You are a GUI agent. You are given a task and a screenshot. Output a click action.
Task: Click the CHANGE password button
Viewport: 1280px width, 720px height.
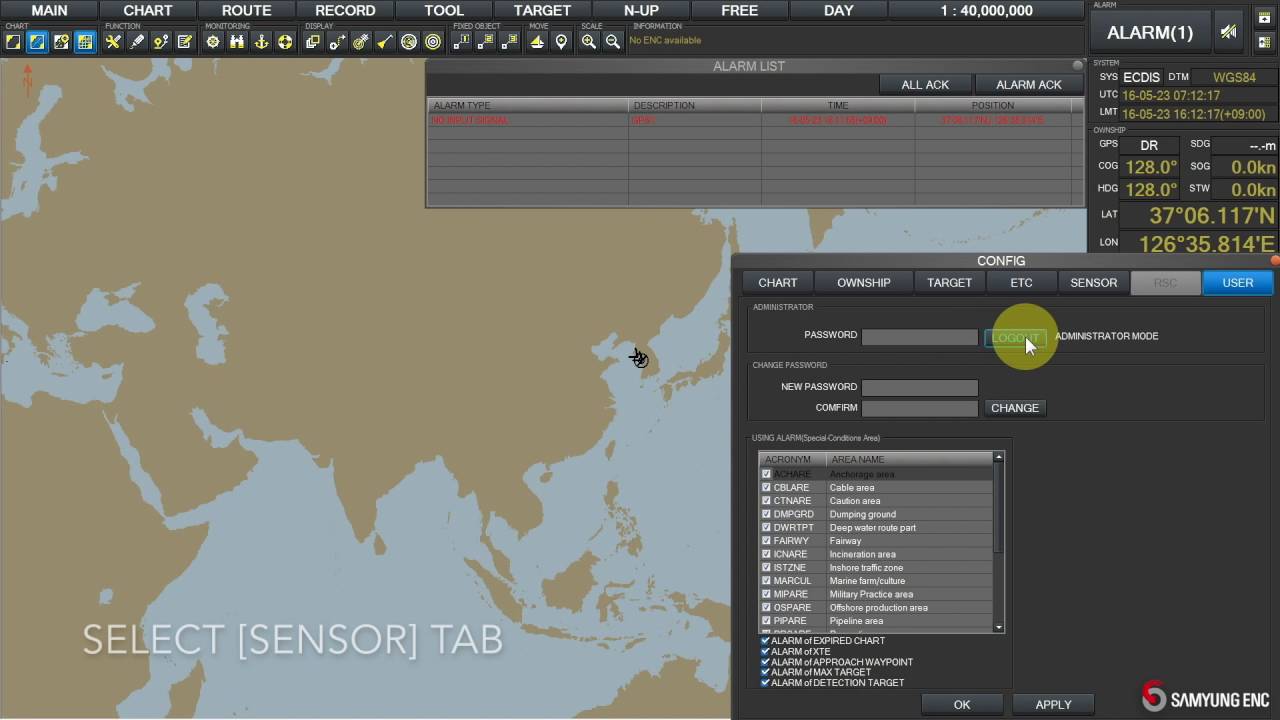pos(1015,408)
